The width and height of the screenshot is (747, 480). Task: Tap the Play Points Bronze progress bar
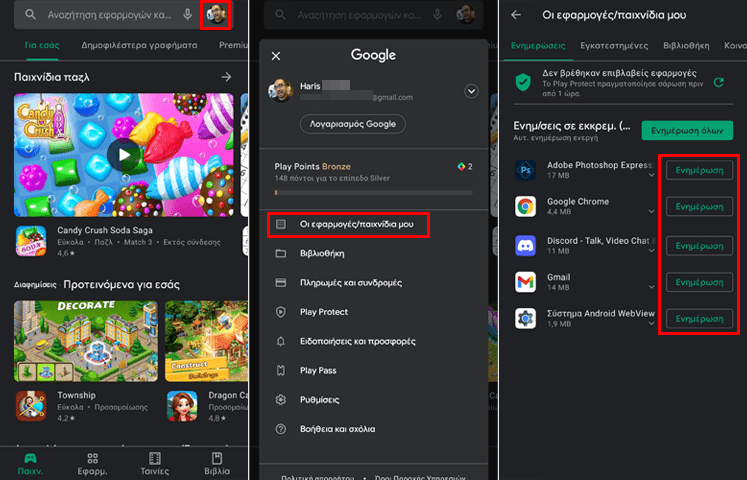click(374, 193)
